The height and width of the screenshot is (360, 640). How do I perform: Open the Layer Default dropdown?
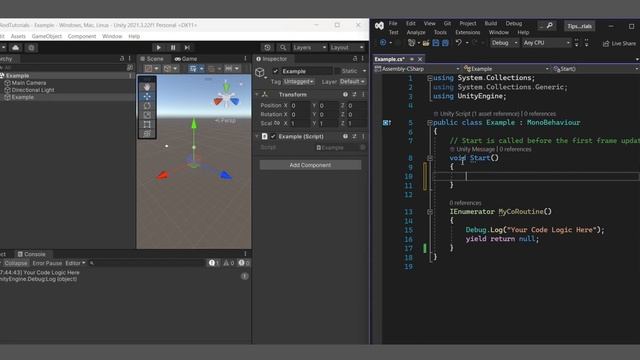click(x=352, y=82)
